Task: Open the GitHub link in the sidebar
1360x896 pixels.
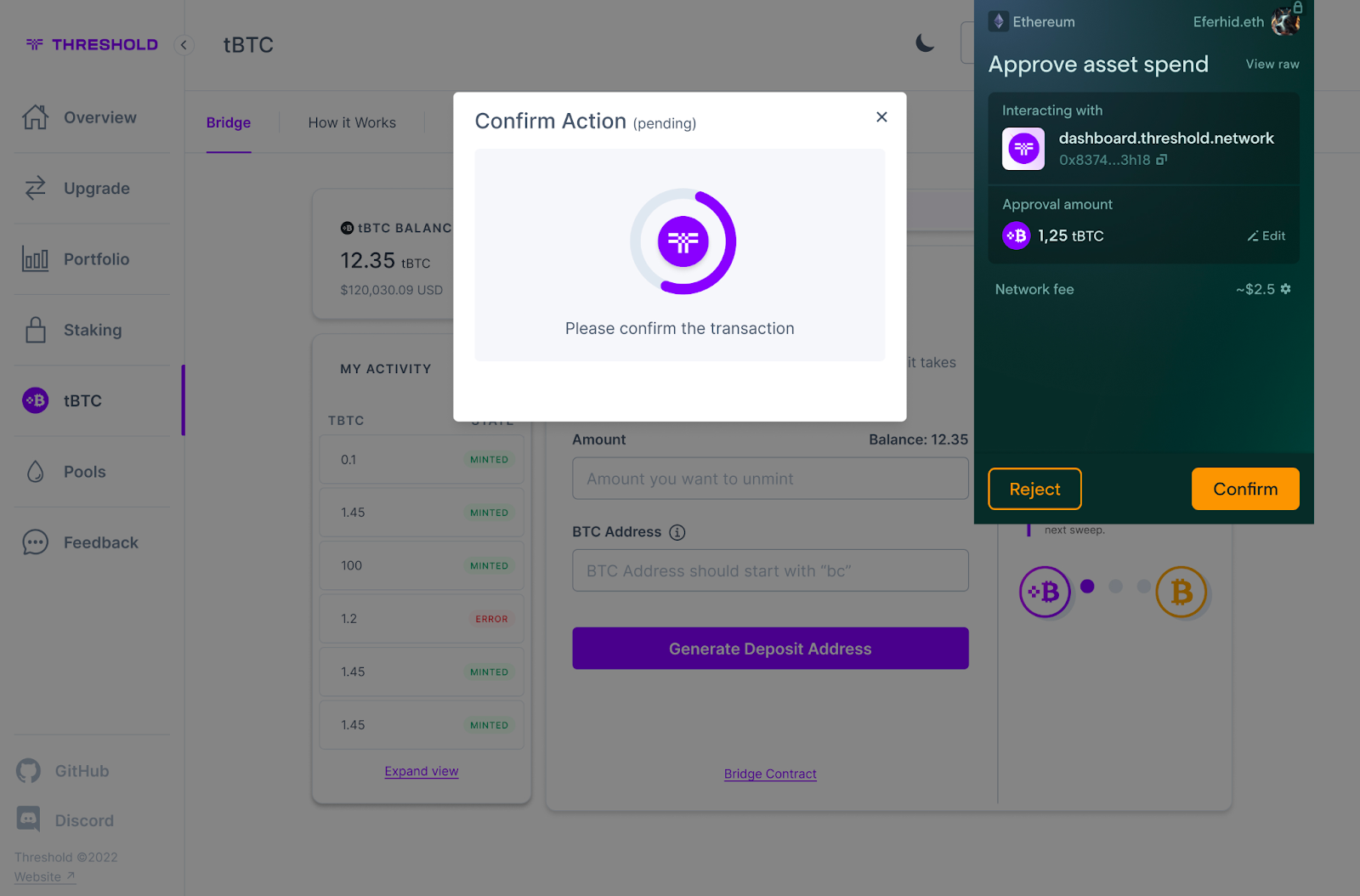Action: tap(63, 771)
